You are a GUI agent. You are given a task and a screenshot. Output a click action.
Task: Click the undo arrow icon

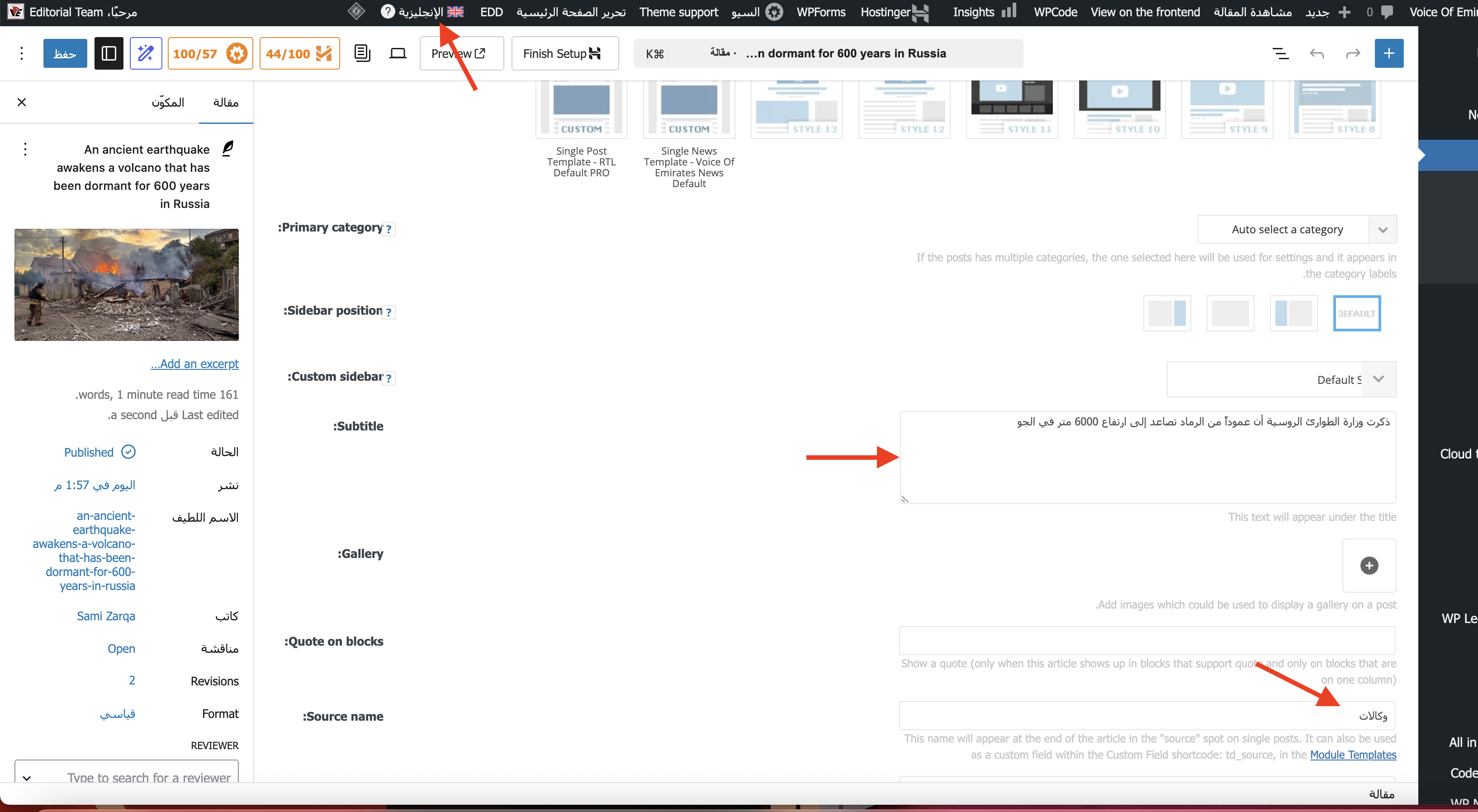click(x=1317, y=53)
